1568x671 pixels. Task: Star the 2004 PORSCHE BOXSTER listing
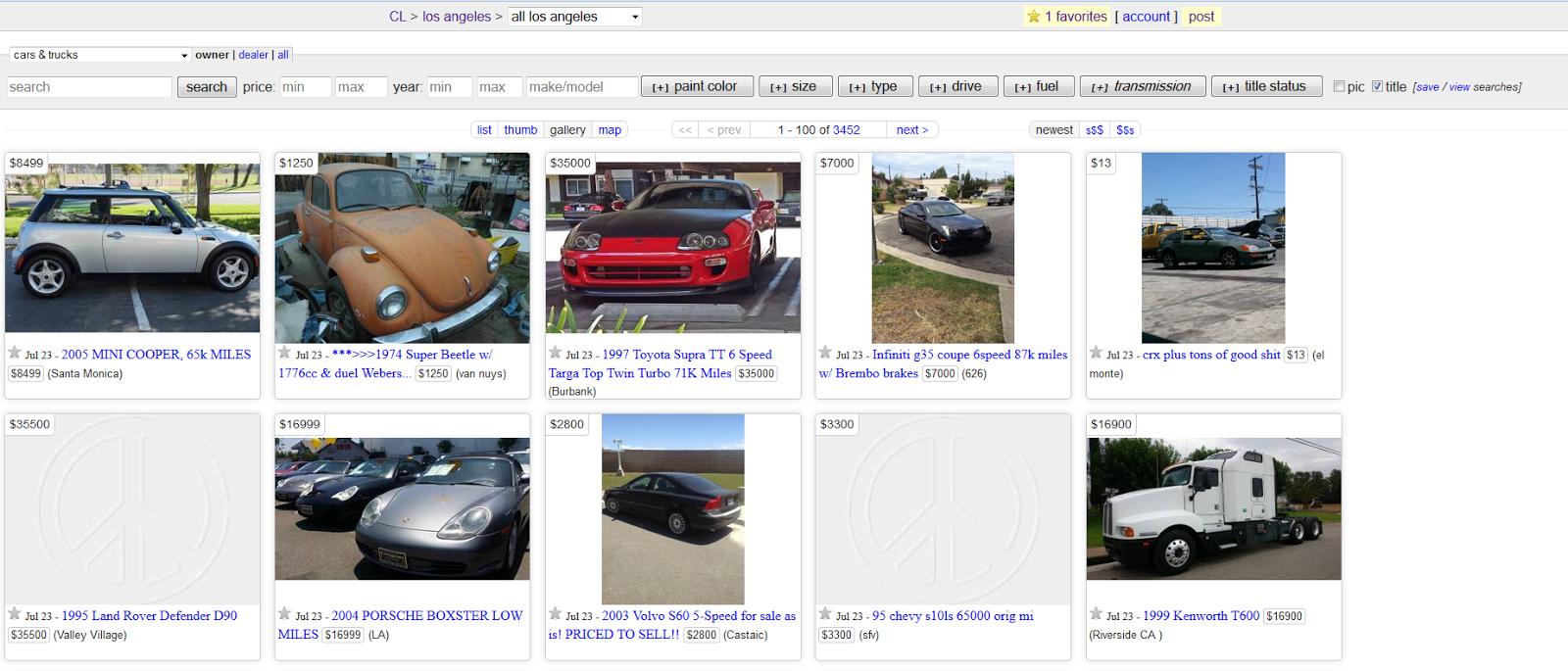pyautogui.click(x=284, y=614)
